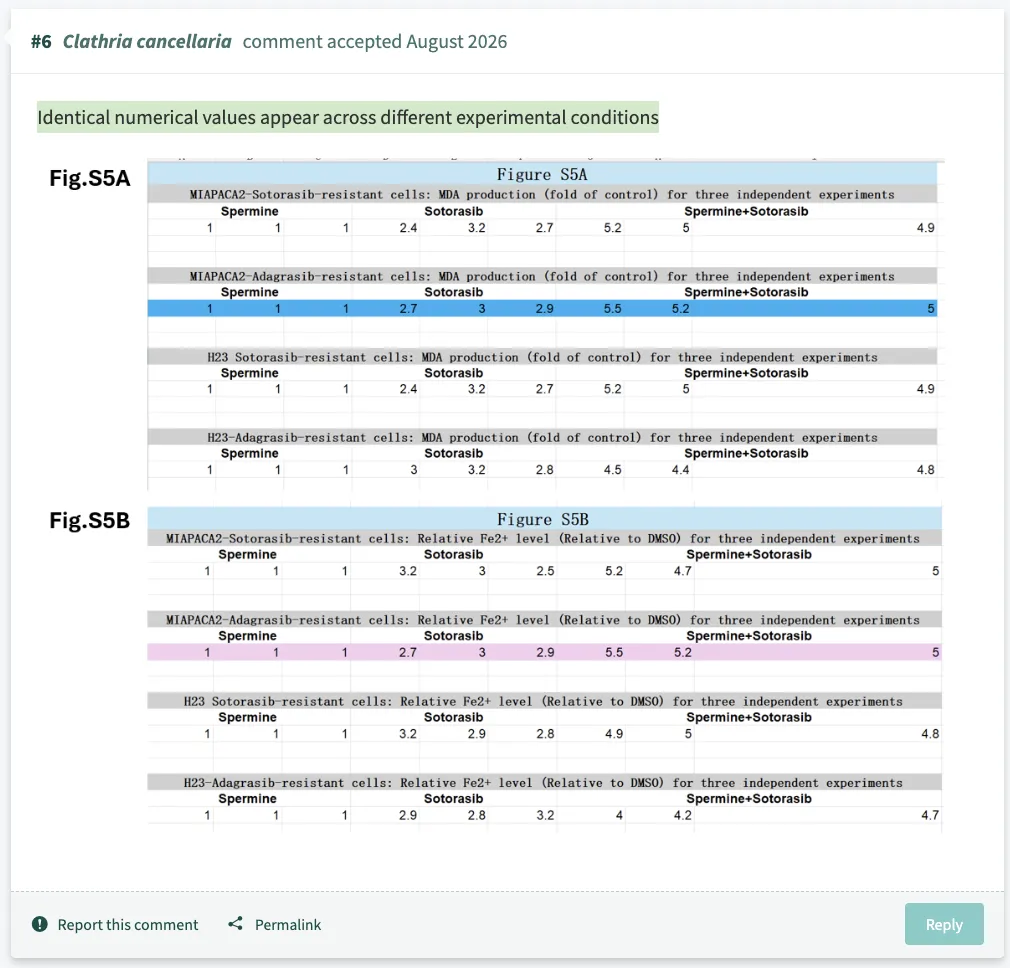Click the Fig.S5A label

pos(90,178)
